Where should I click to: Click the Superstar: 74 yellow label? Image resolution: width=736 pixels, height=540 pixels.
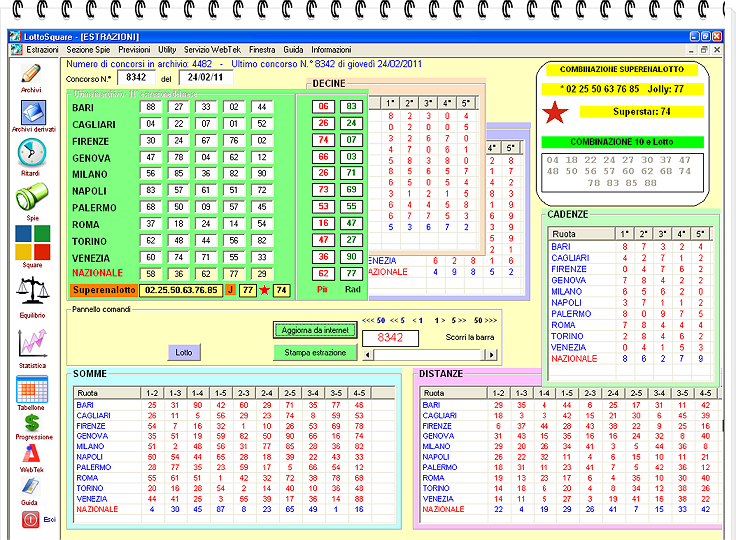[642, 112]
